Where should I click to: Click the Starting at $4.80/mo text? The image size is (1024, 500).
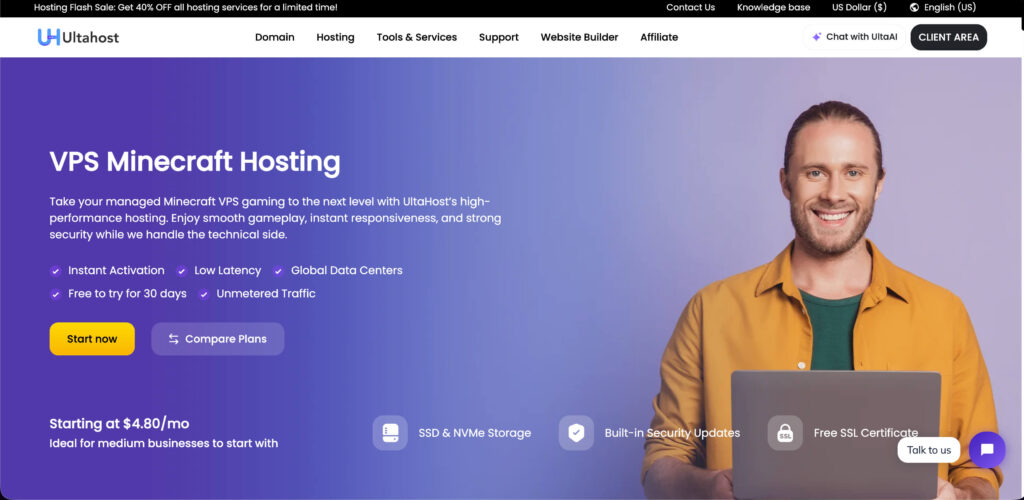tap(120, 424)
